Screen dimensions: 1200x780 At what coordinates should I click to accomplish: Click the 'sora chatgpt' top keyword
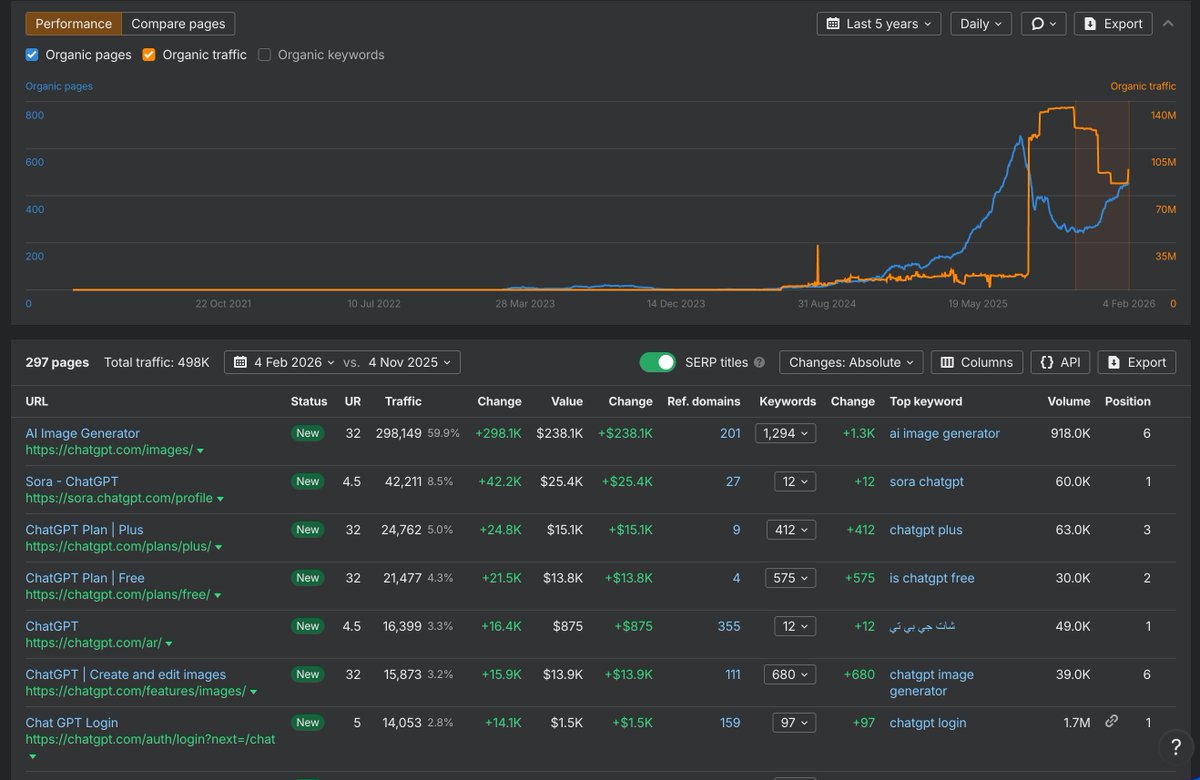click(x=927, y=481)
